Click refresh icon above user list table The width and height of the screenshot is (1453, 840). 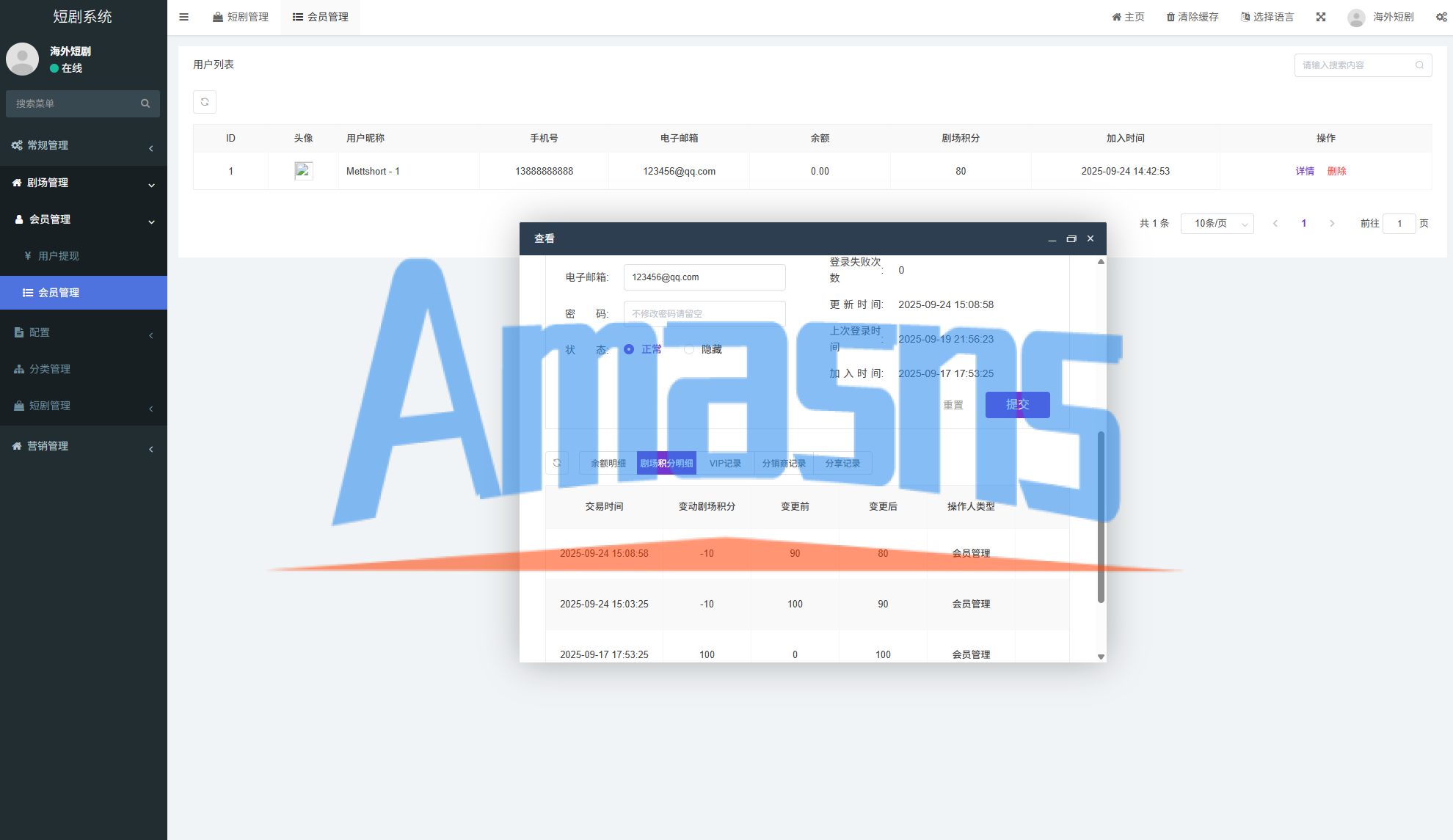tap(205, 102)
